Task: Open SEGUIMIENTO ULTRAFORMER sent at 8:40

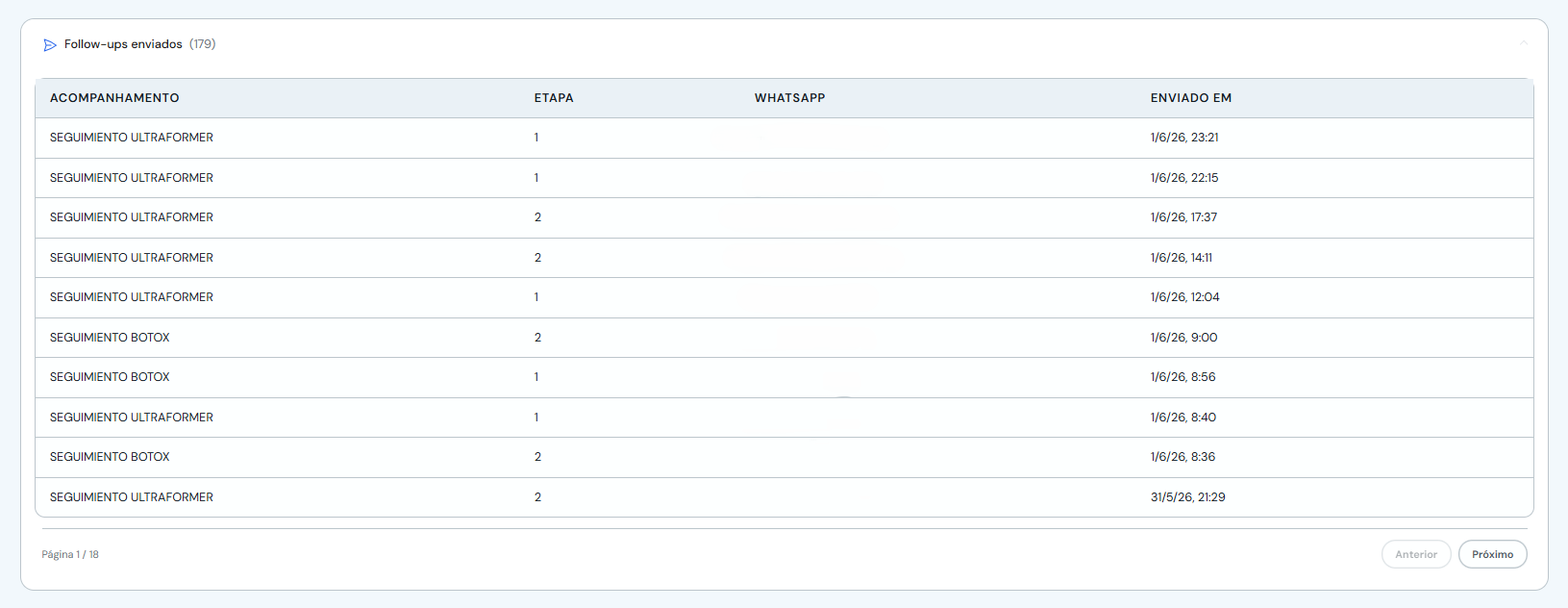Action: (x=132, y=418)
